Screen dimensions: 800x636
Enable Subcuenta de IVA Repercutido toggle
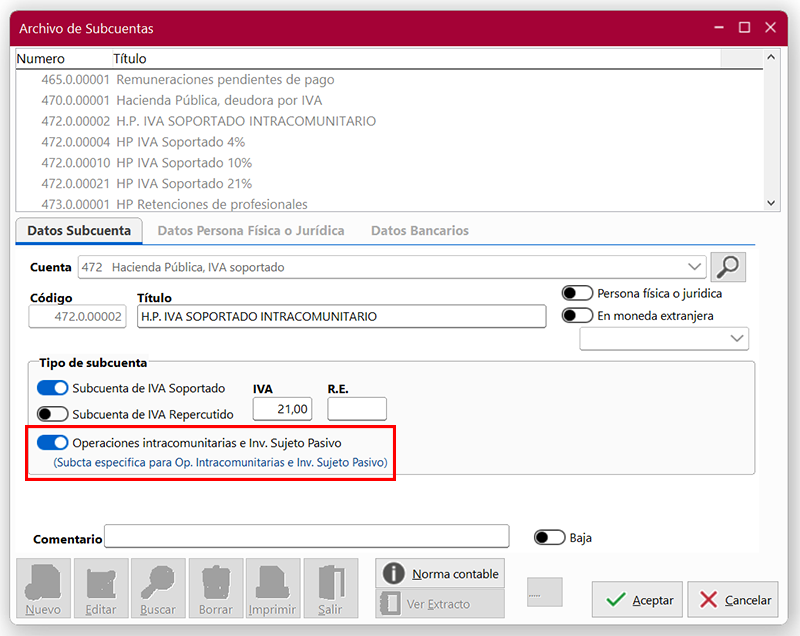[52, 414]
